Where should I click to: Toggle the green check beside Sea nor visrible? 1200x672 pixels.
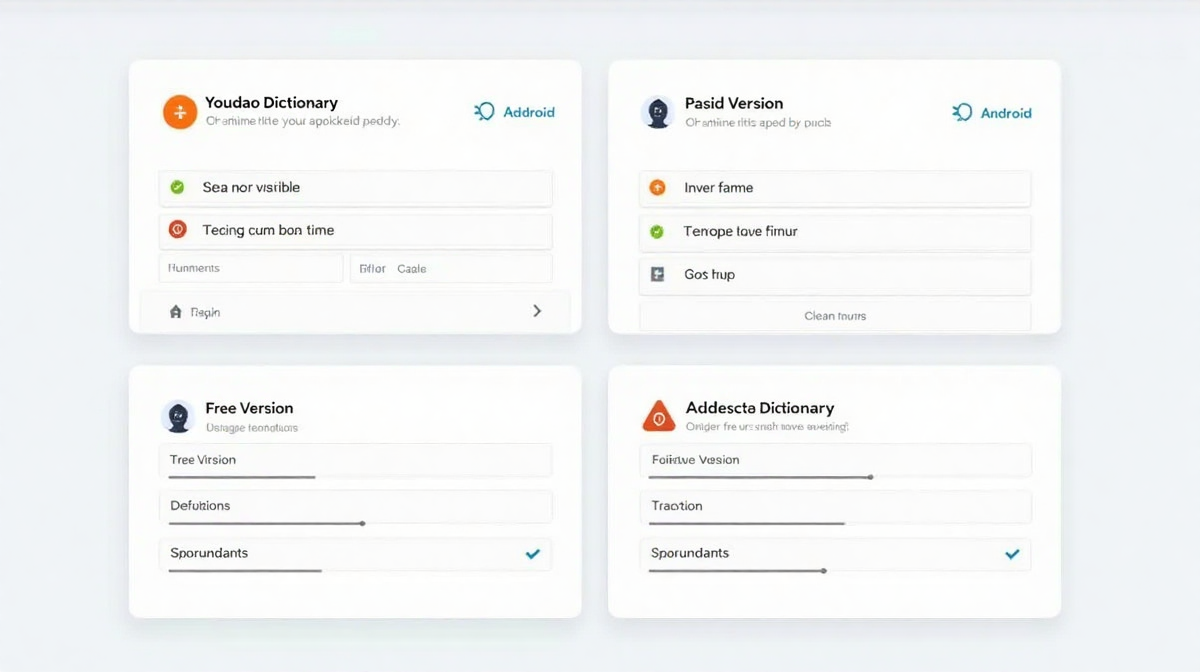pyautogui.click(x=177, y=187)
